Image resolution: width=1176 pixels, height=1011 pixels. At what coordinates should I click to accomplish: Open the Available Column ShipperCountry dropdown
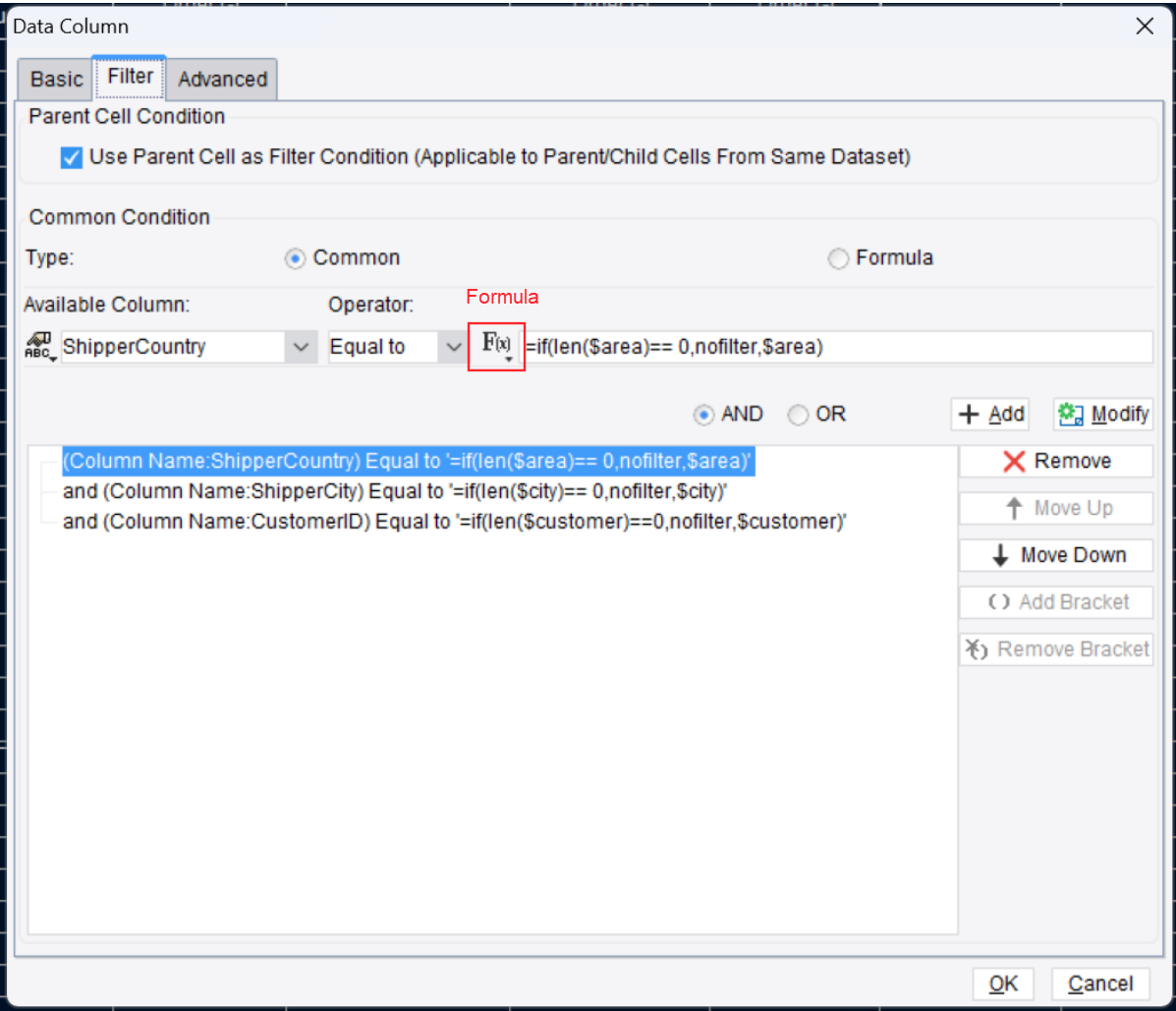click(x=301, y=347)
